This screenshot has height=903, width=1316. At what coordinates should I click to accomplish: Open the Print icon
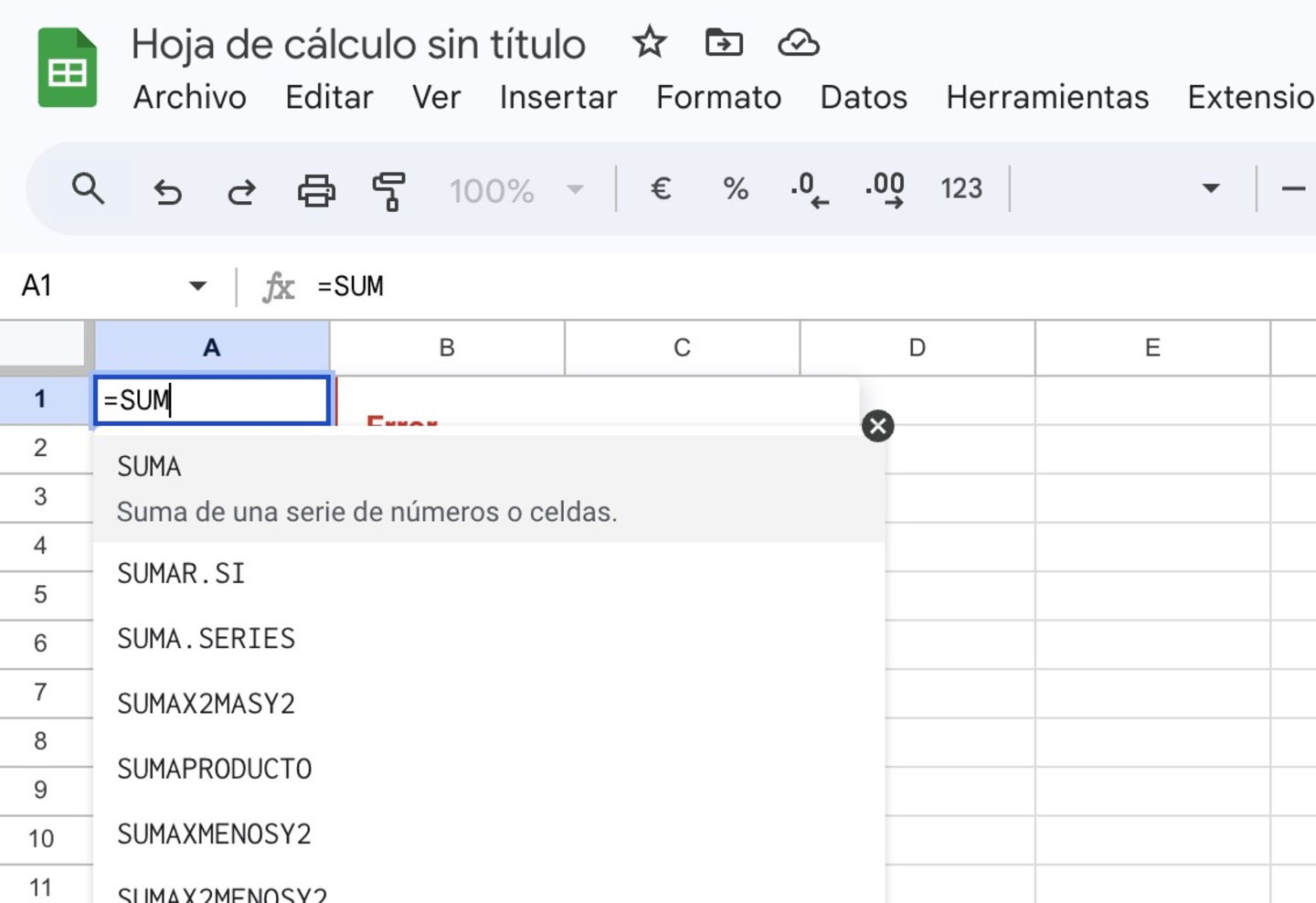click(x=315, y=191)
